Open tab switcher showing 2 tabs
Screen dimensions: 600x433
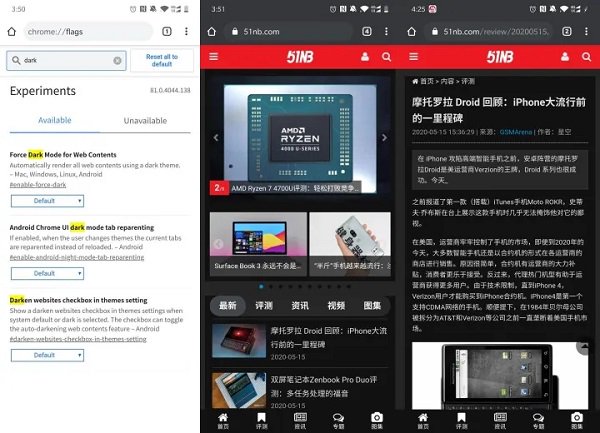[567, 31]
